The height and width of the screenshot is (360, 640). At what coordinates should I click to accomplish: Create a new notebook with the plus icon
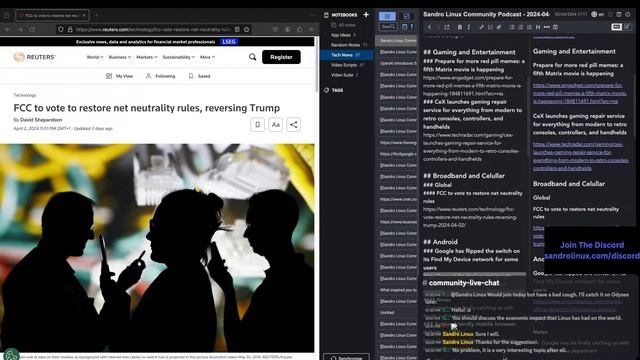pyautogui.click(x=366, y=15)
